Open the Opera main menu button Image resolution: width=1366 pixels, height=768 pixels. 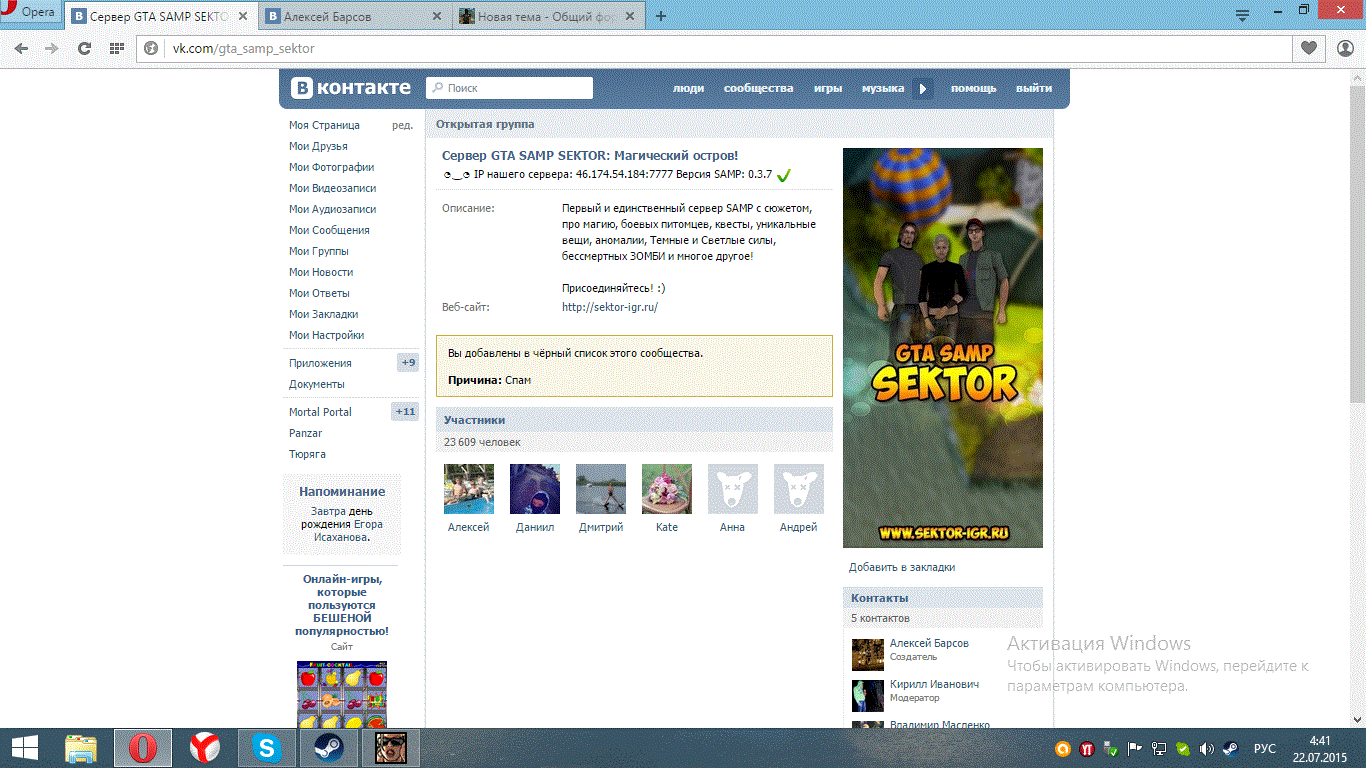(x=32, y=13)
